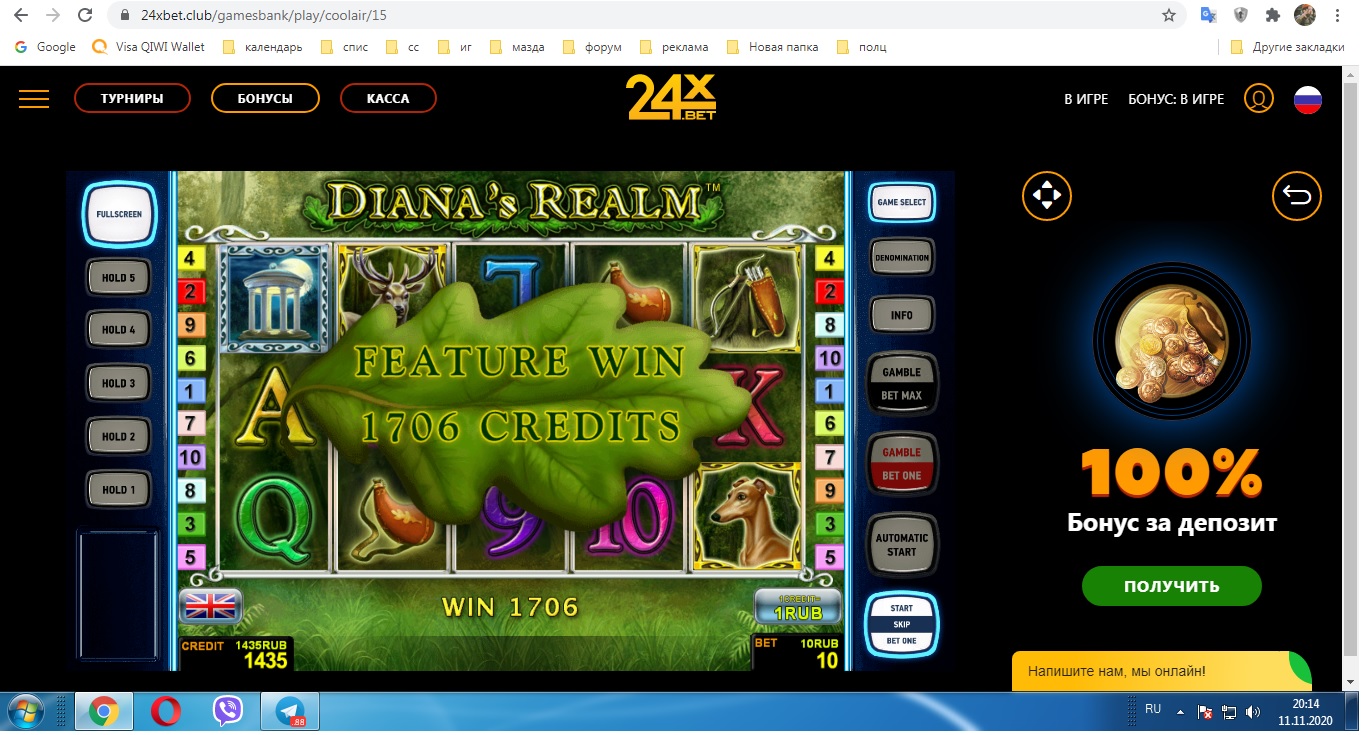Open the Другие закладки folder

click(1287, 47)
